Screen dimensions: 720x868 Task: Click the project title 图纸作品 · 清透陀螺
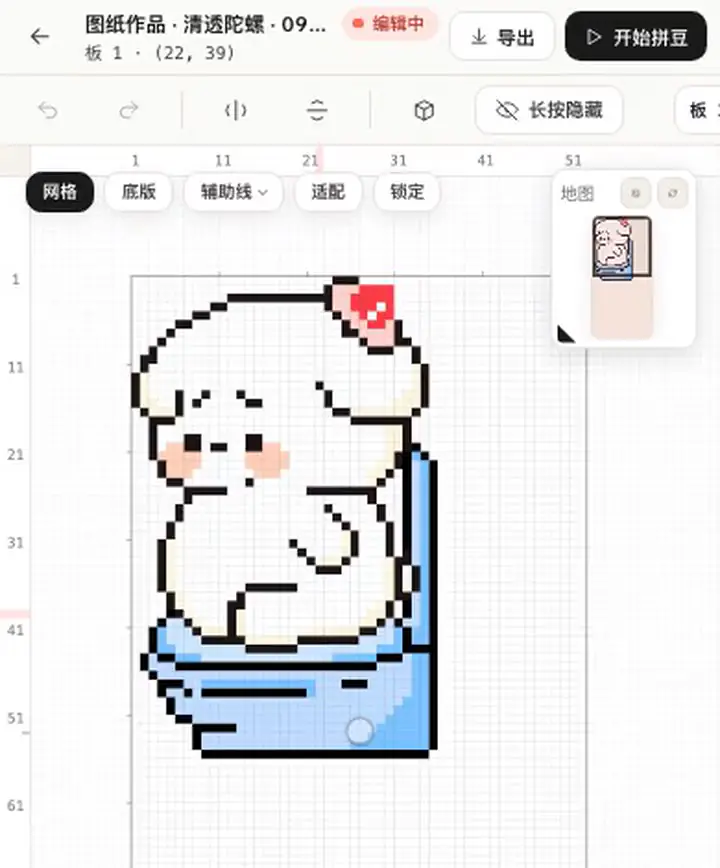[205, 25]
